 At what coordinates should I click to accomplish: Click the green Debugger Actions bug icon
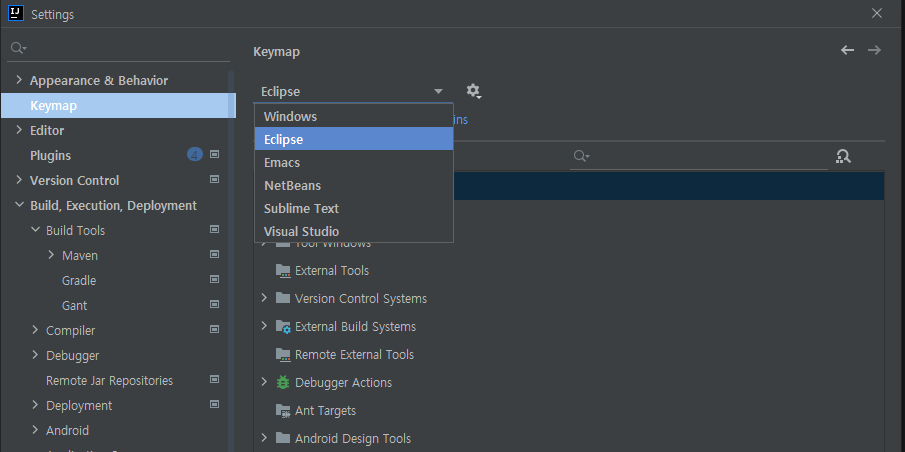(283, 382)
